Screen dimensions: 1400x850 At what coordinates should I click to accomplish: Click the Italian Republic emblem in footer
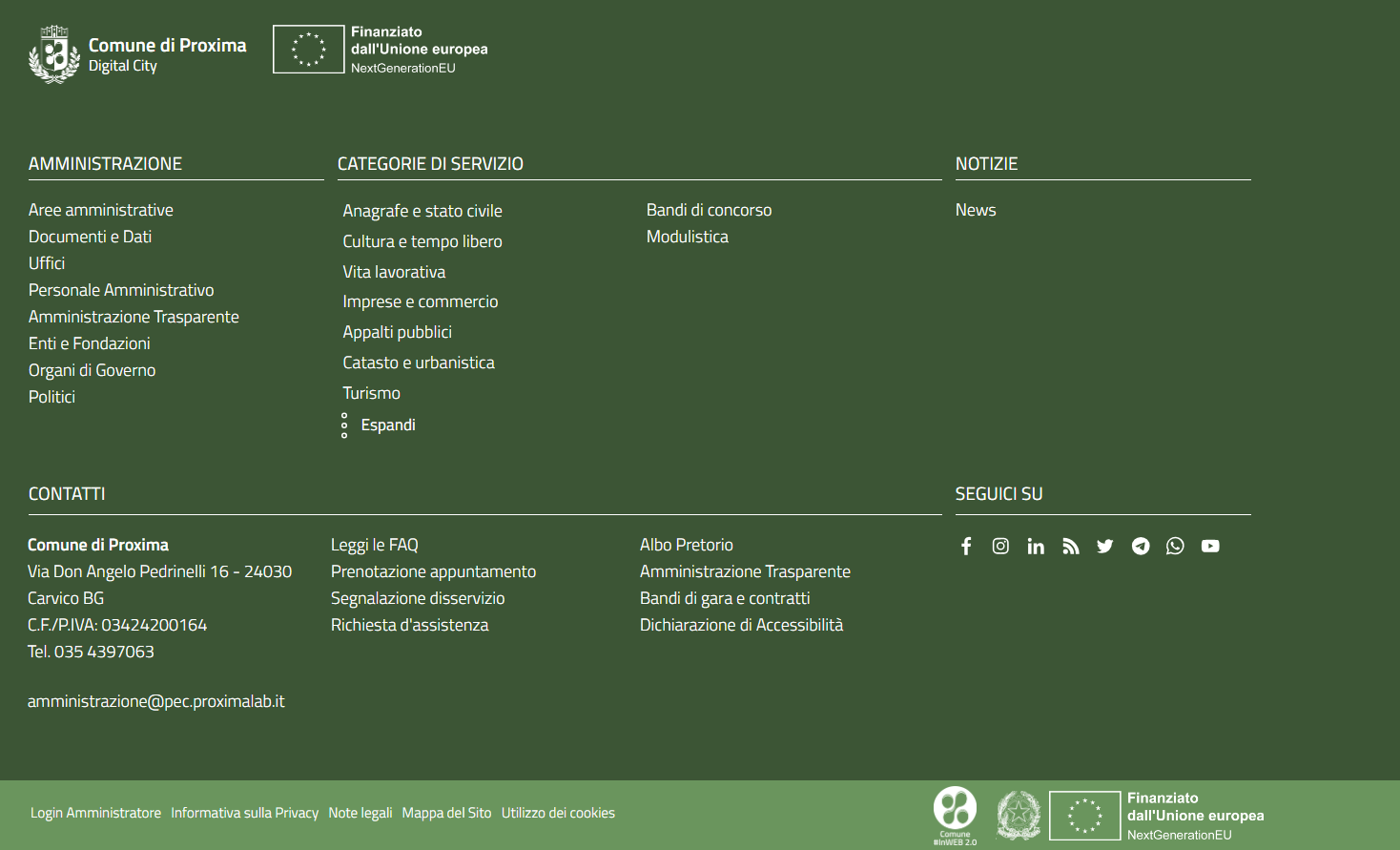(x=1019, y=815)
